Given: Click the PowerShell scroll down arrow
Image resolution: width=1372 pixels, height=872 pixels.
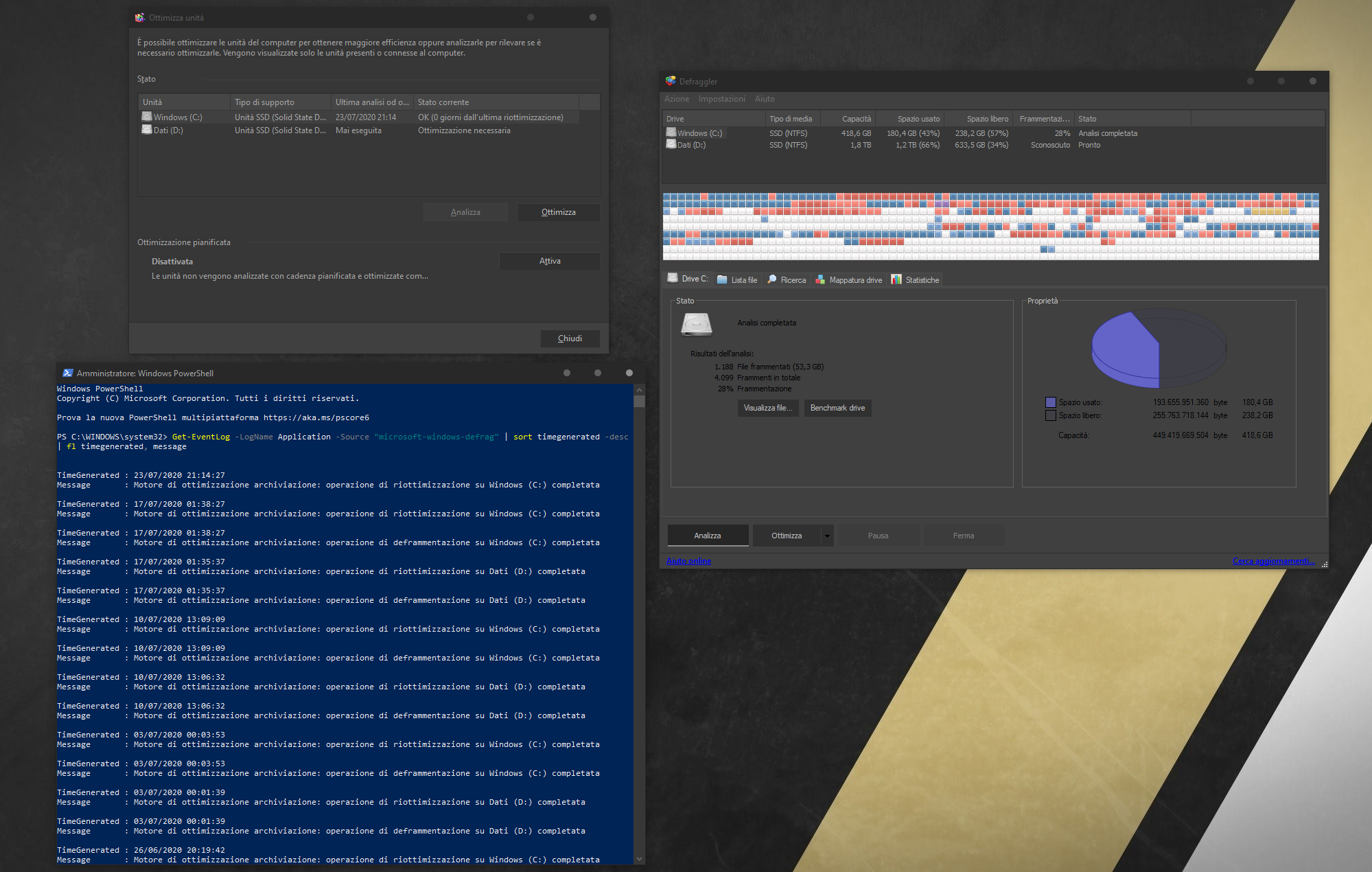Looking at the screenshot, I should pos(640,858).
